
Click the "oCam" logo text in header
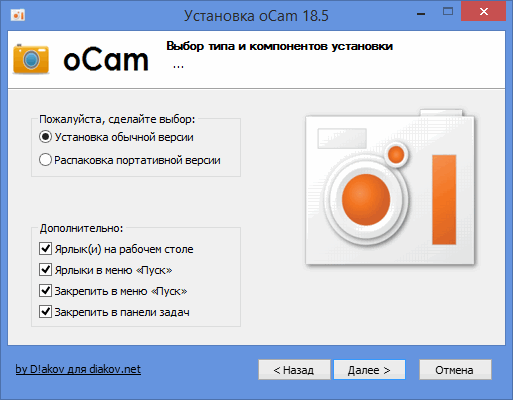(x=106, y=60)
